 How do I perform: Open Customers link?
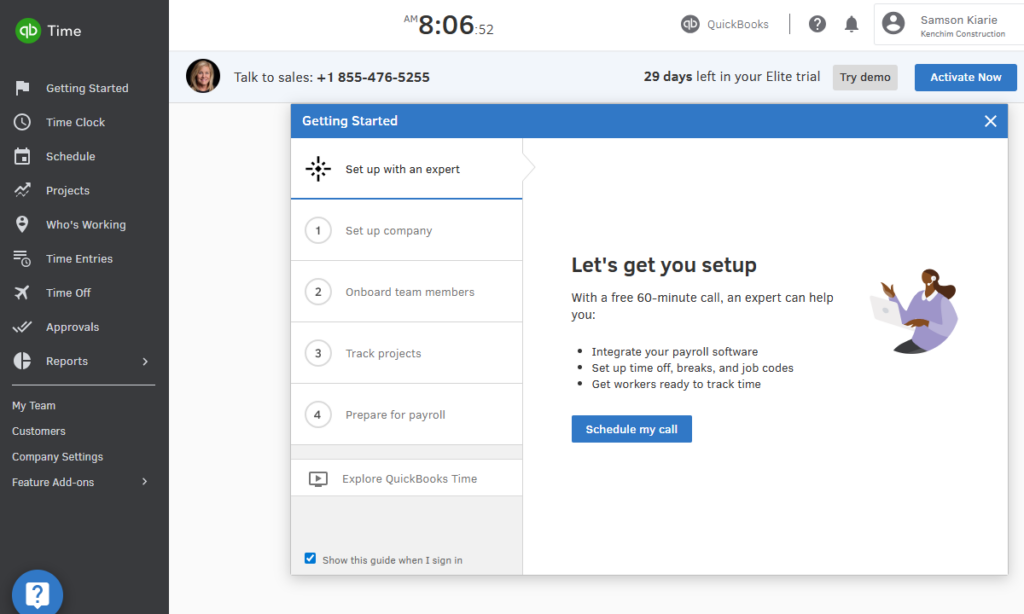[39, 431]
